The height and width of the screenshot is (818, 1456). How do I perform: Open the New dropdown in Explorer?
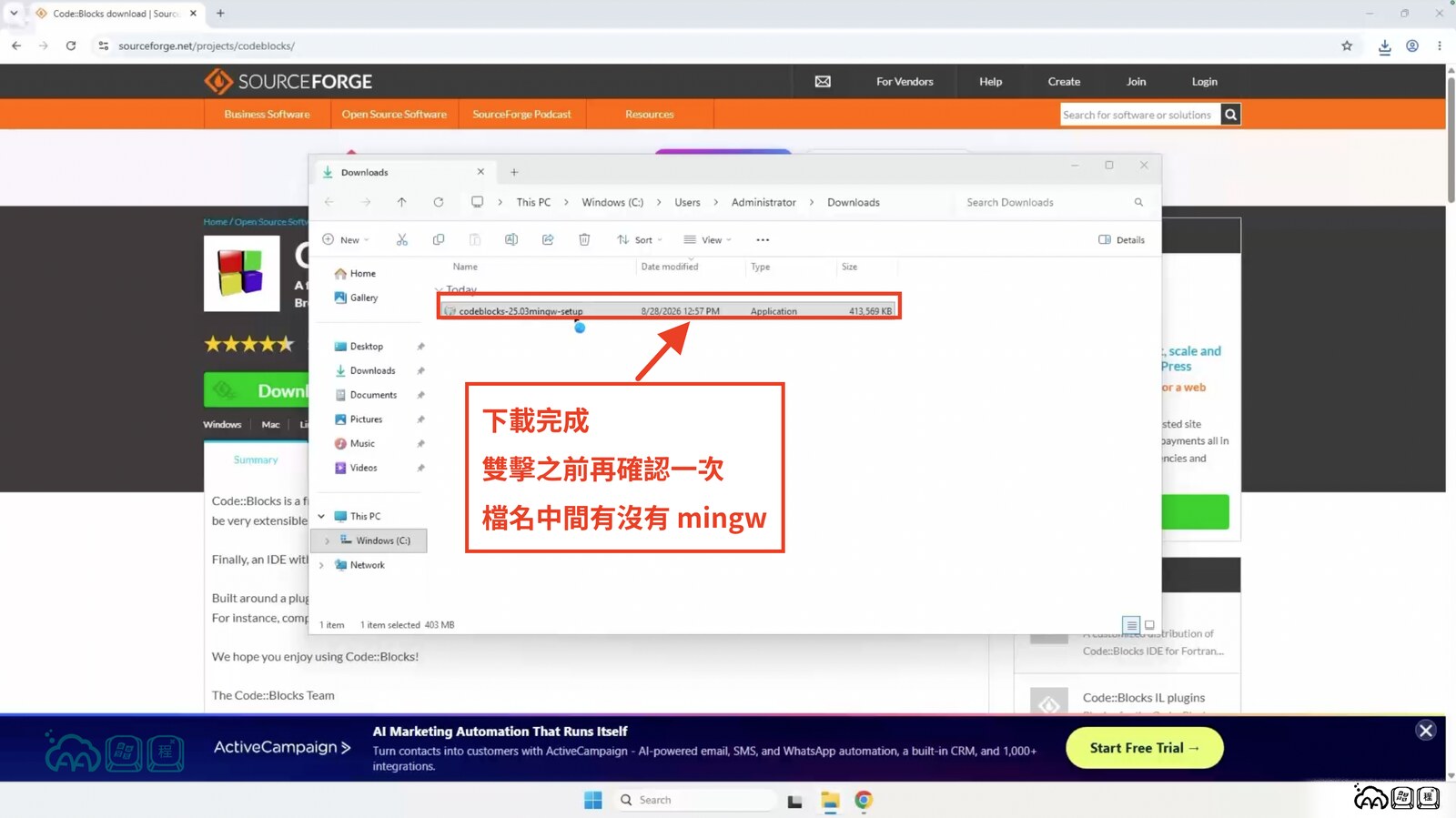[x=346, y=240]
